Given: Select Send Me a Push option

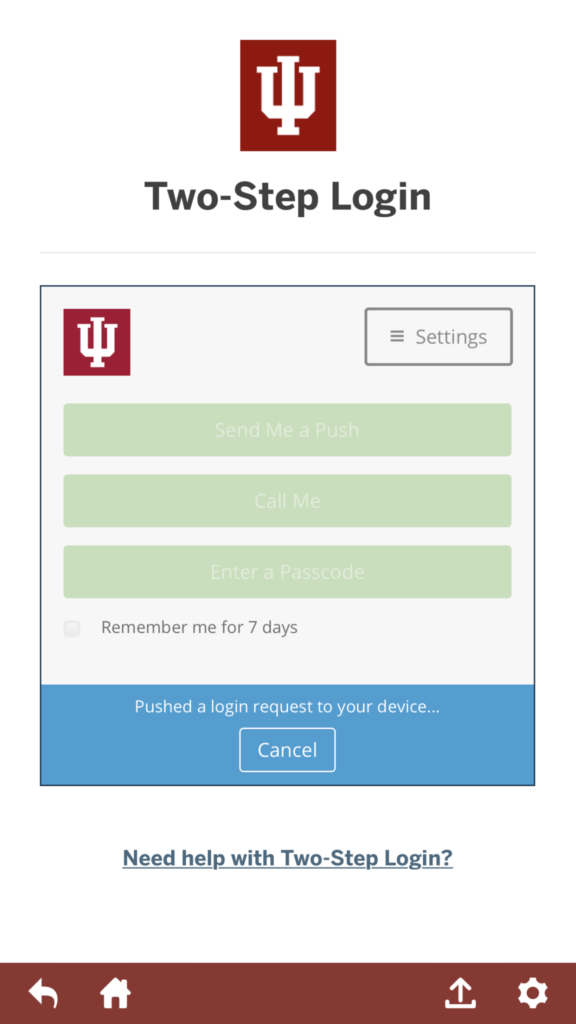Looking at the screenshot, I should pyautogui.click(x=287, y=430).
